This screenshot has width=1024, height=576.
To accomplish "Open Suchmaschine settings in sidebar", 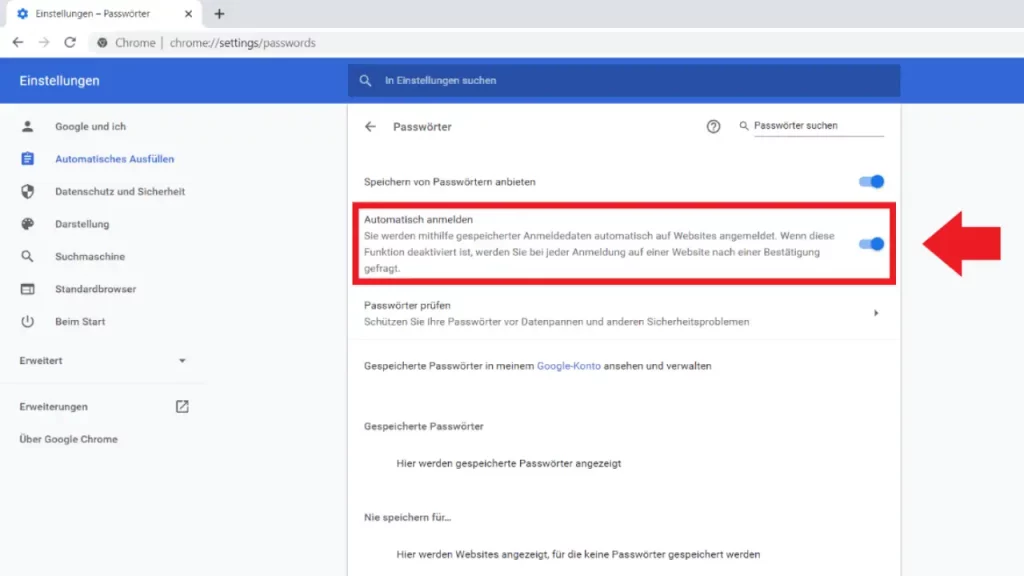I will point(89,257).
